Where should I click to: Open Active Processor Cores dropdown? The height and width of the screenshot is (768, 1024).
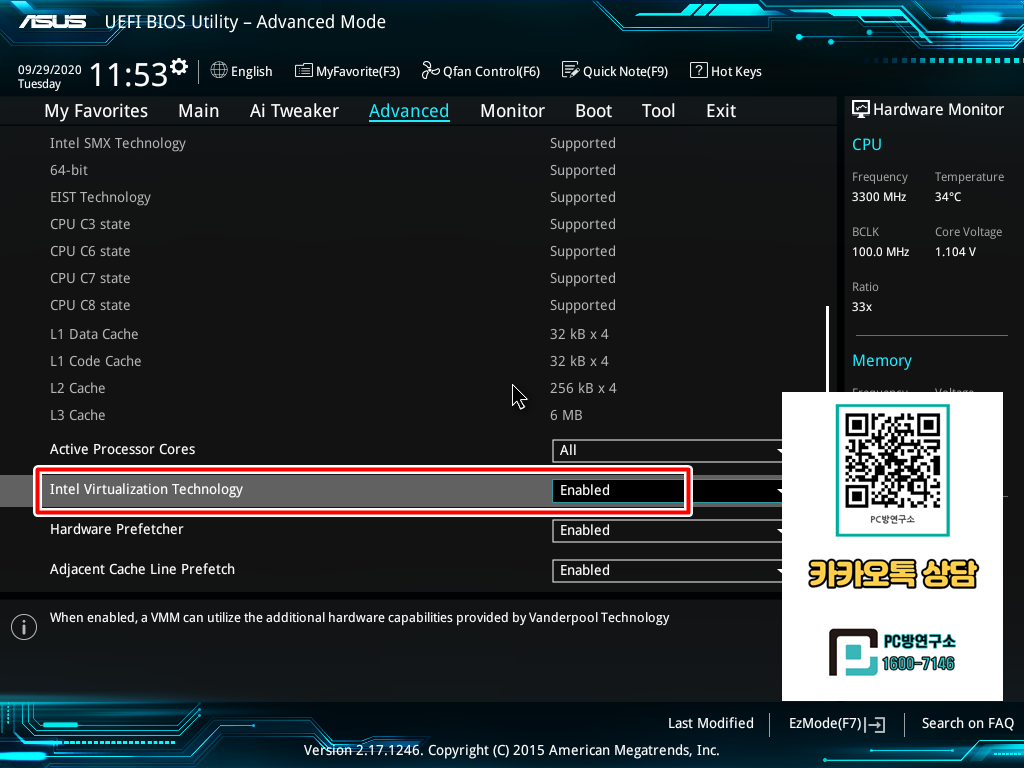click(667, 451)
